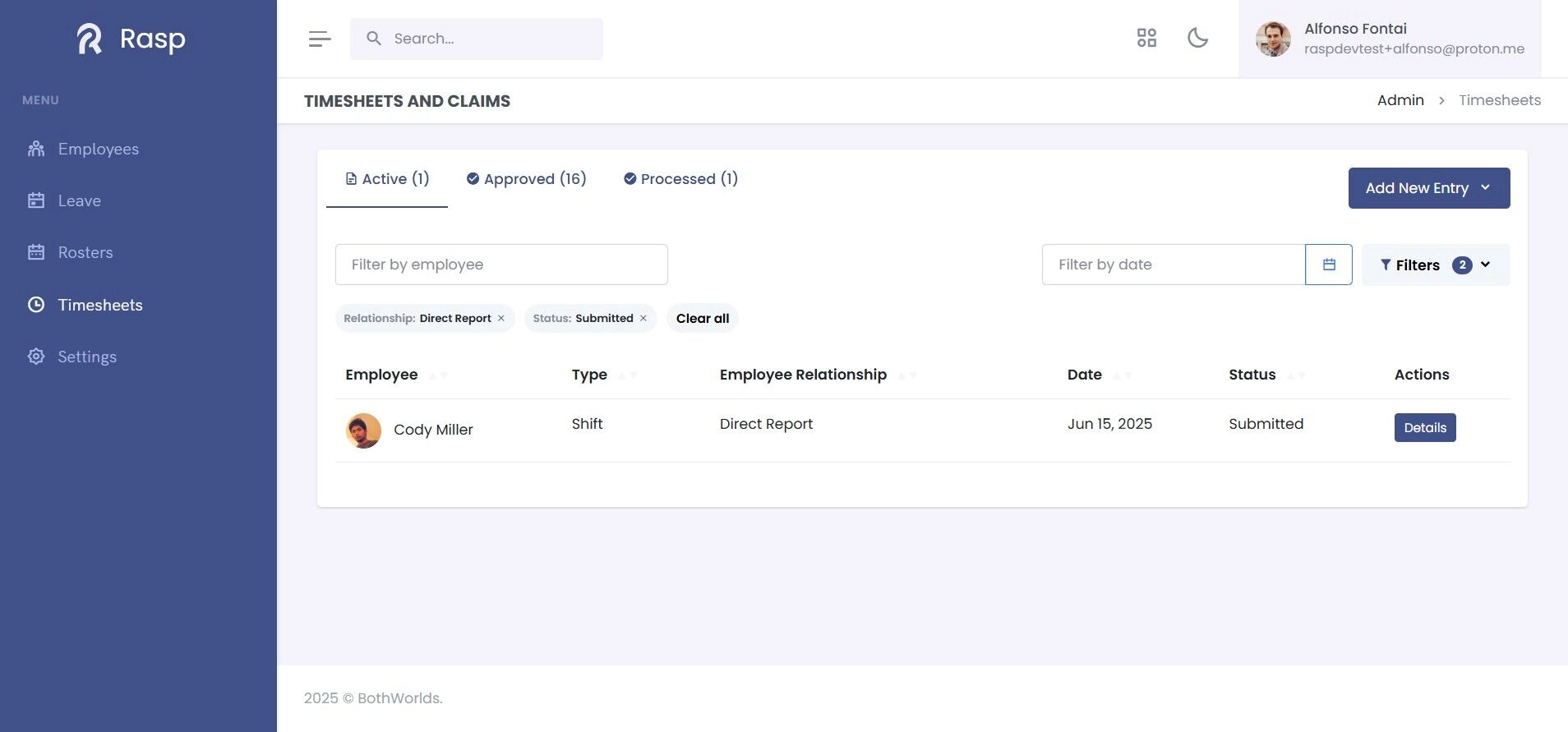Switch to the Processed (1) tab
The height and width of the screenshot is (732, 1568).
point(681,179)
